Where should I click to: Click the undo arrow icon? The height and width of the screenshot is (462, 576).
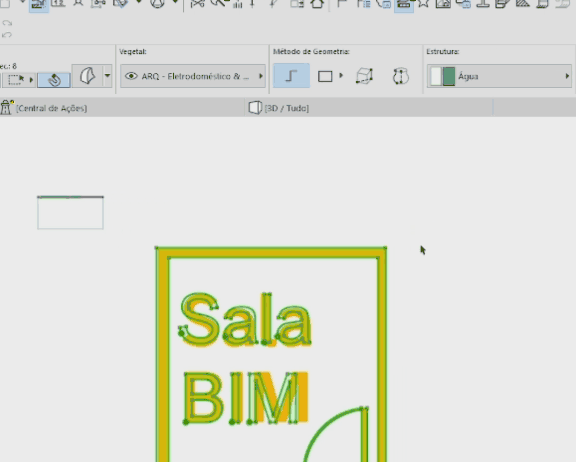(x=7, y=35)
